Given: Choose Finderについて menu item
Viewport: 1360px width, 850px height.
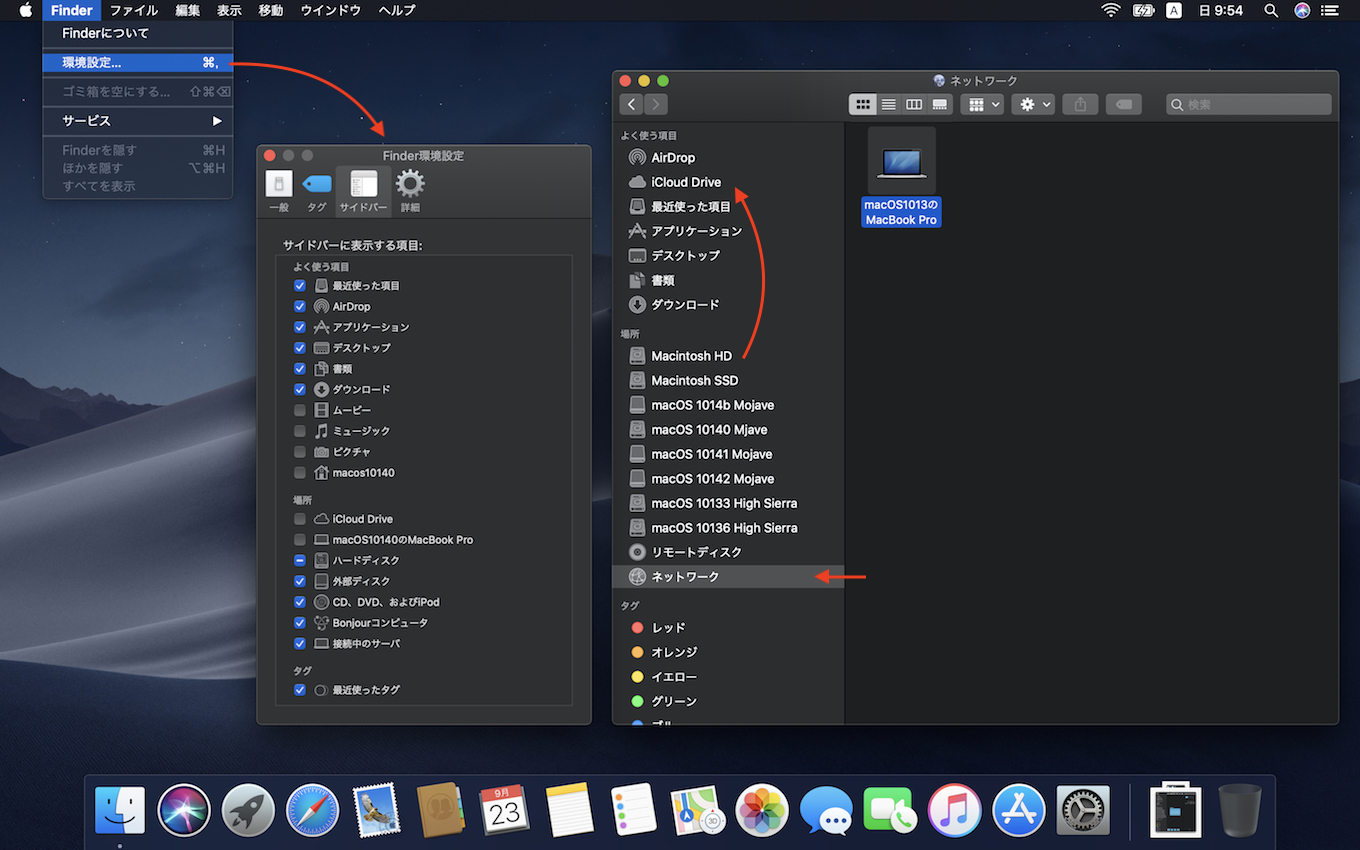Looking at the screenshot, I should click(138, 33).
